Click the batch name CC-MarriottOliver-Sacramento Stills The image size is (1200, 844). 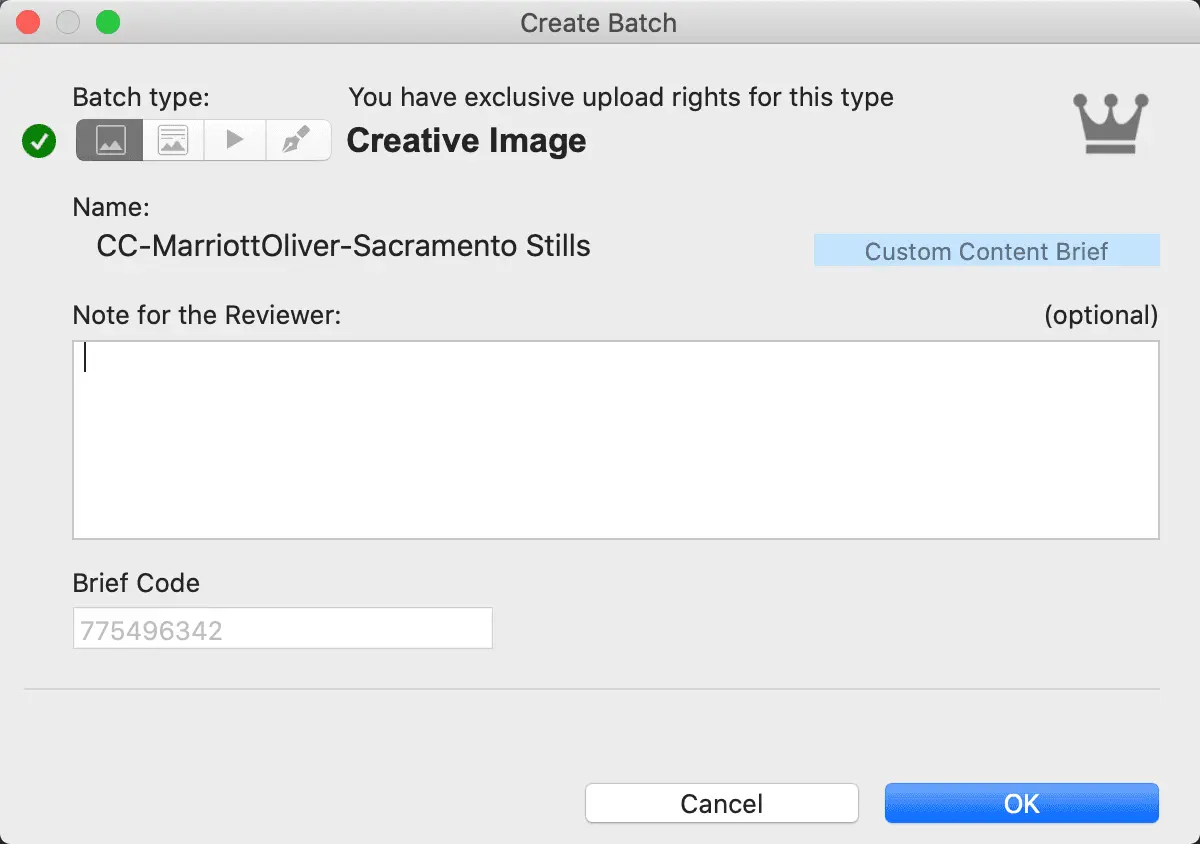click(344, 246)
